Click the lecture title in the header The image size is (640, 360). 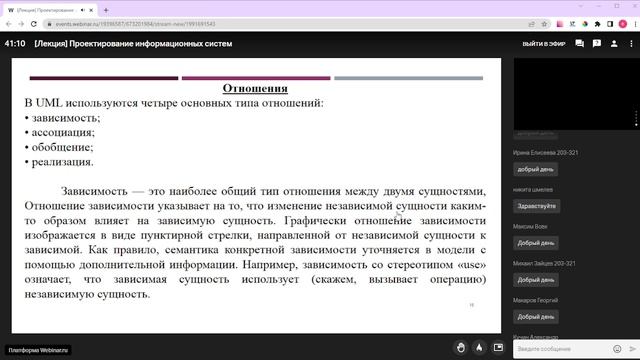point(133,44)
